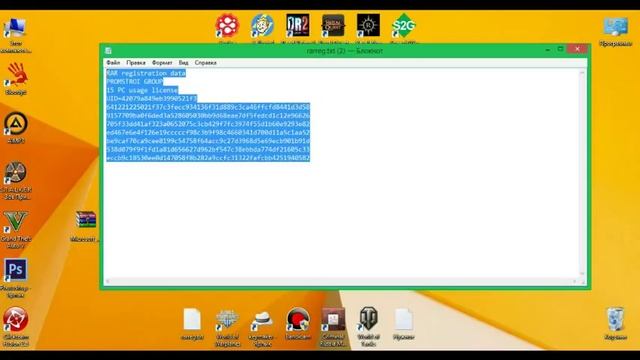Screen dimensions: 640x360
Task: Select the Нужное blank file icon
Action: coord(403,319)
